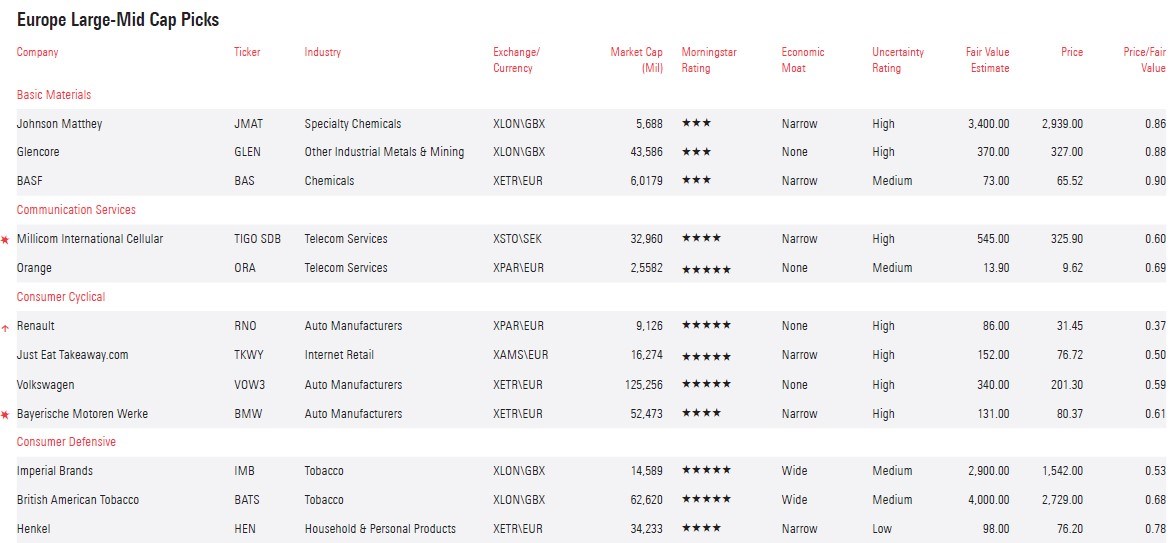
Task: Select the Basic Materials section heading
Action: [x=54, y=95]
